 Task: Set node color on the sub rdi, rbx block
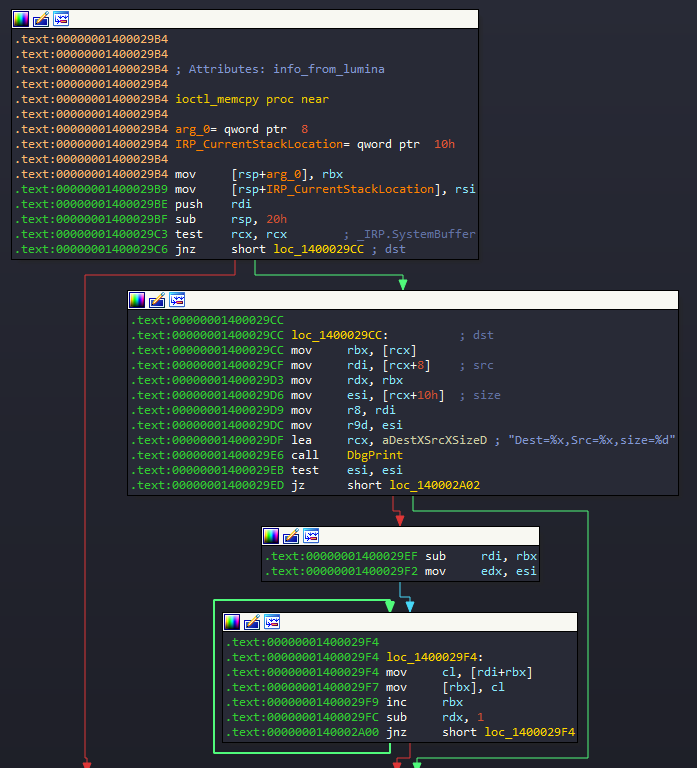[x=271, y=536]
